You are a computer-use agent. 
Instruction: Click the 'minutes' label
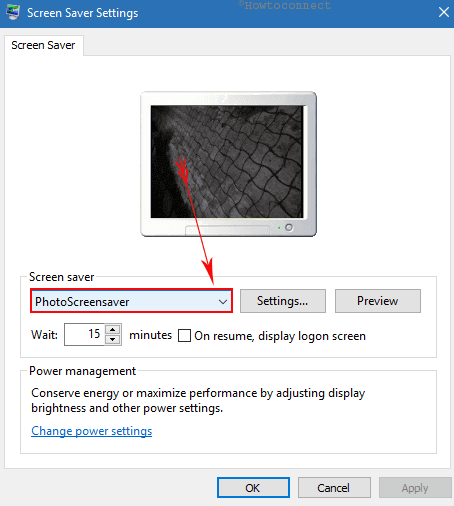(151, 335)
